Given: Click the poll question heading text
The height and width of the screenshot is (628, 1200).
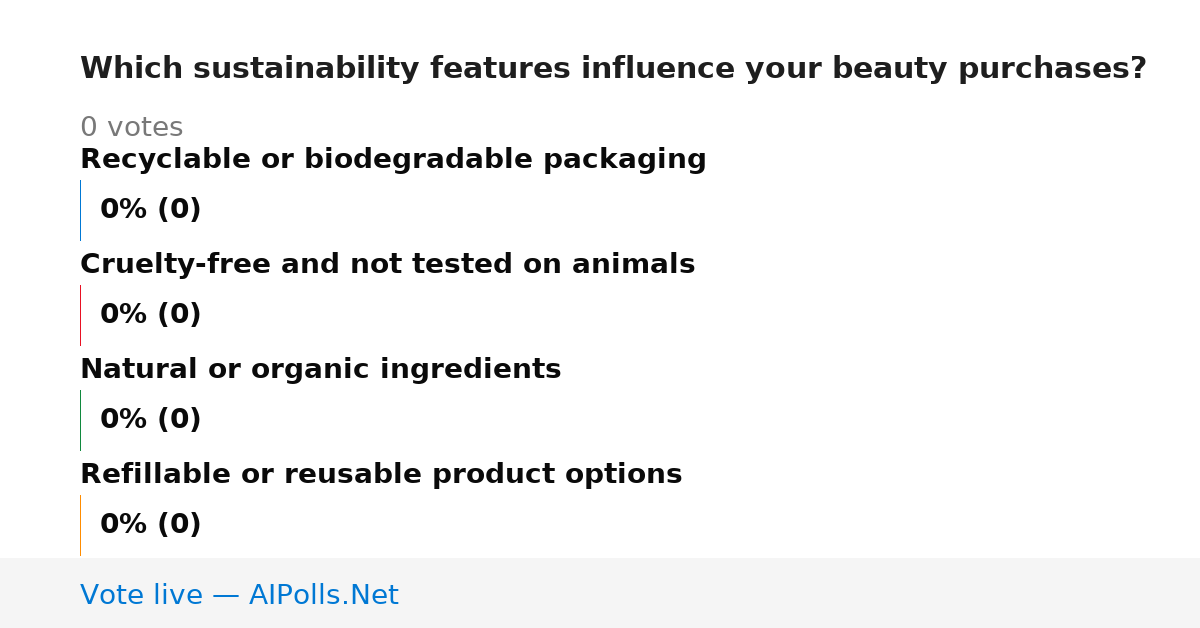Looking at the screenshot, I should coord(613,69).
